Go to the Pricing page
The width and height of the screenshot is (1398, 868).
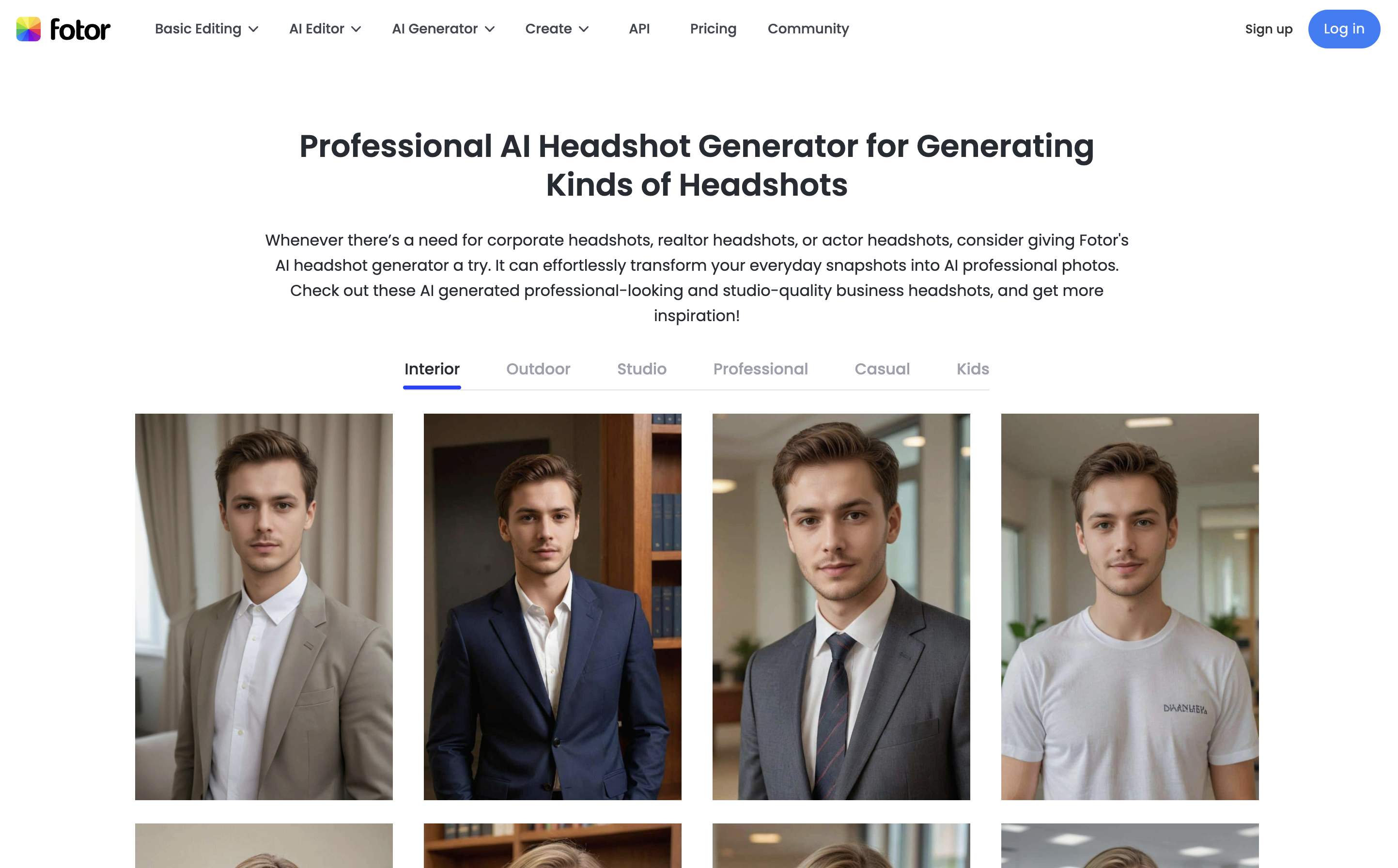point(713,29)
